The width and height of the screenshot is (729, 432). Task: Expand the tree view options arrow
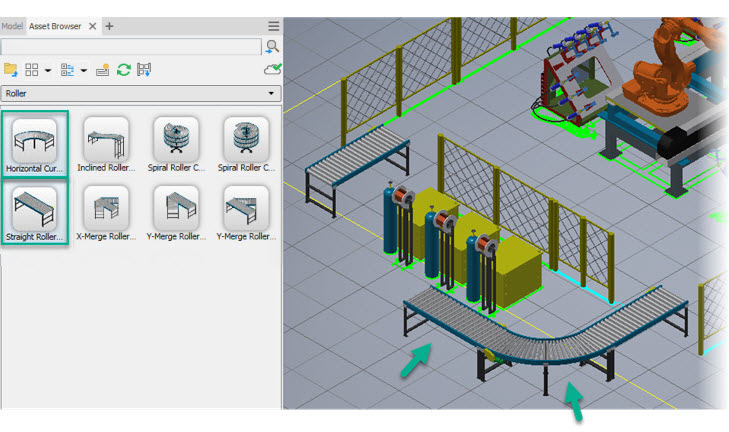(x=84, y=71)
